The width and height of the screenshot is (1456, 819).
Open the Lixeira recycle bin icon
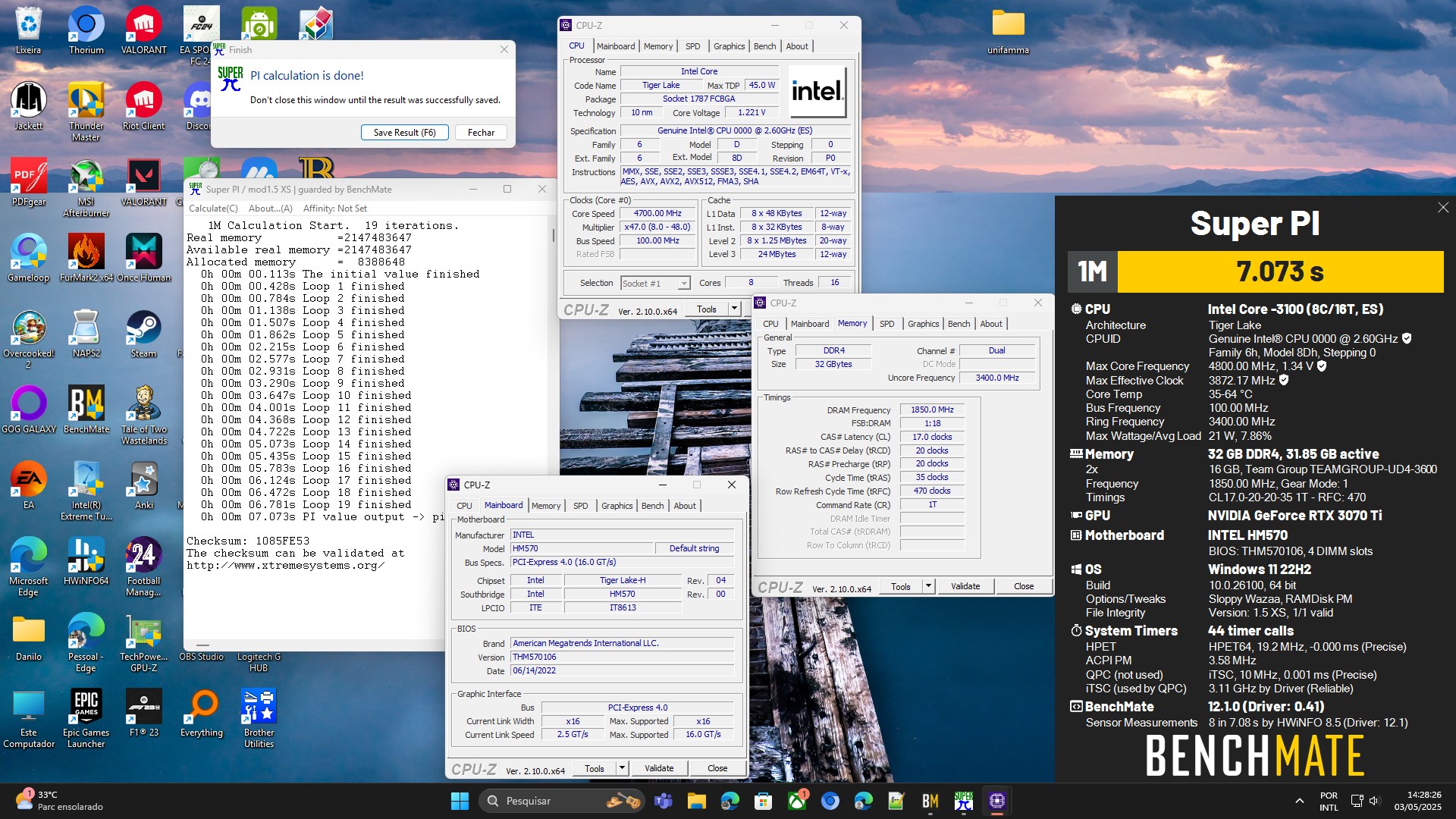coord(29,30)
